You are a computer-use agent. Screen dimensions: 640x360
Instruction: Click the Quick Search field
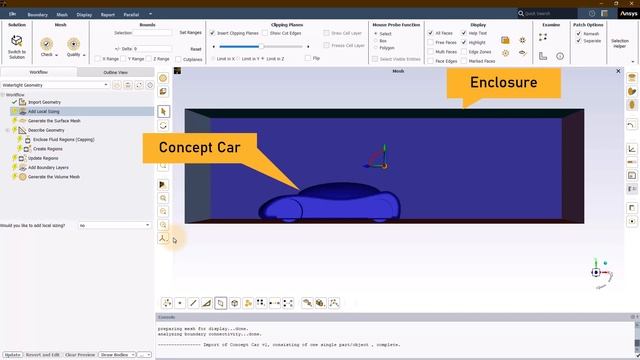547,13
